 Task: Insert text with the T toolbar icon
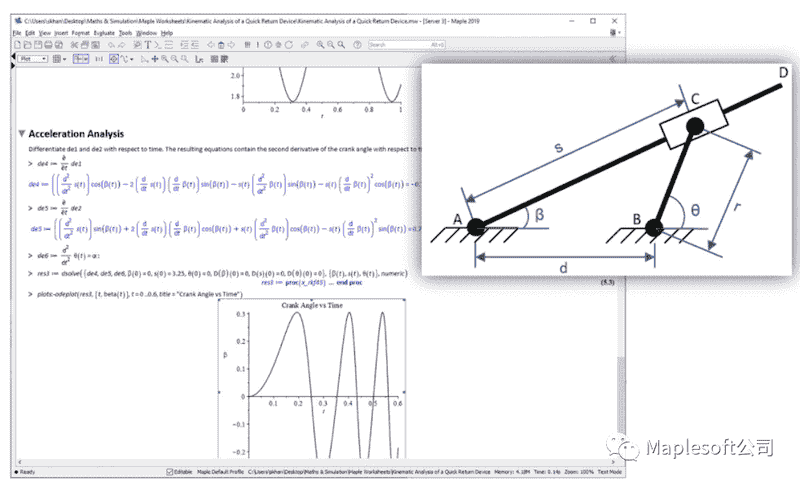coord(148,45)
